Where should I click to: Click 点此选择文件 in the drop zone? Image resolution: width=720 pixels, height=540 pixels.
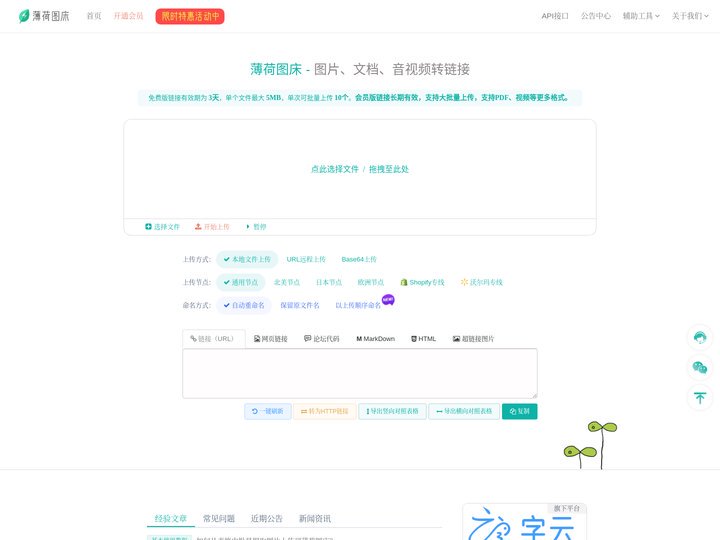tap(335, 169)
